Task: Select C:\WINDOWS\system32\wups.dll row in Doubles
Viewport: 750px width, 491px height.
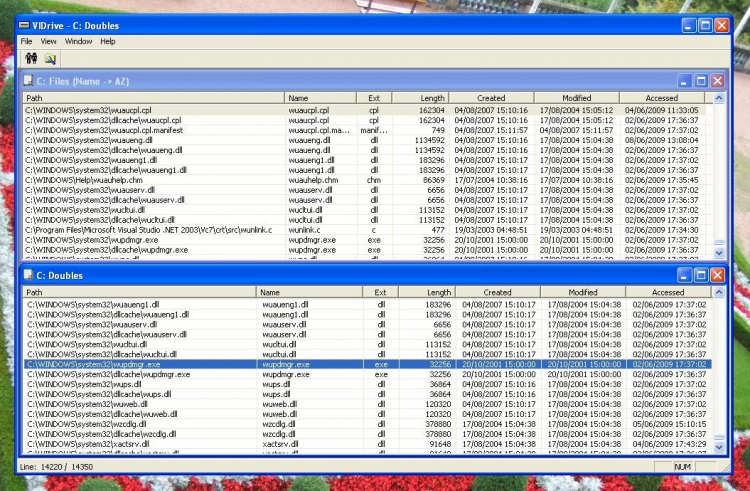Action: [368, 384]
